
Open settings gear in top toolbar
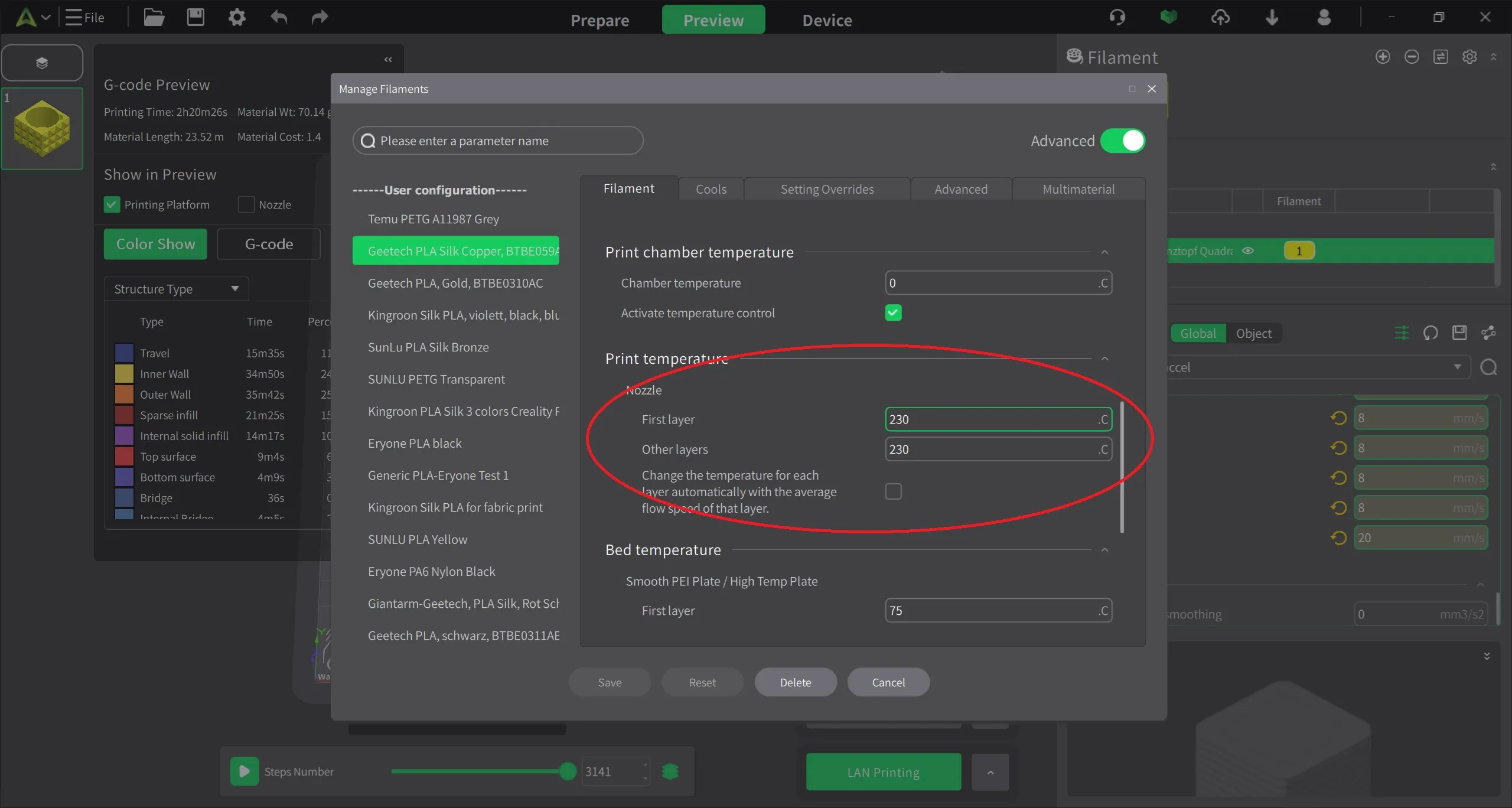coord(237,18)
